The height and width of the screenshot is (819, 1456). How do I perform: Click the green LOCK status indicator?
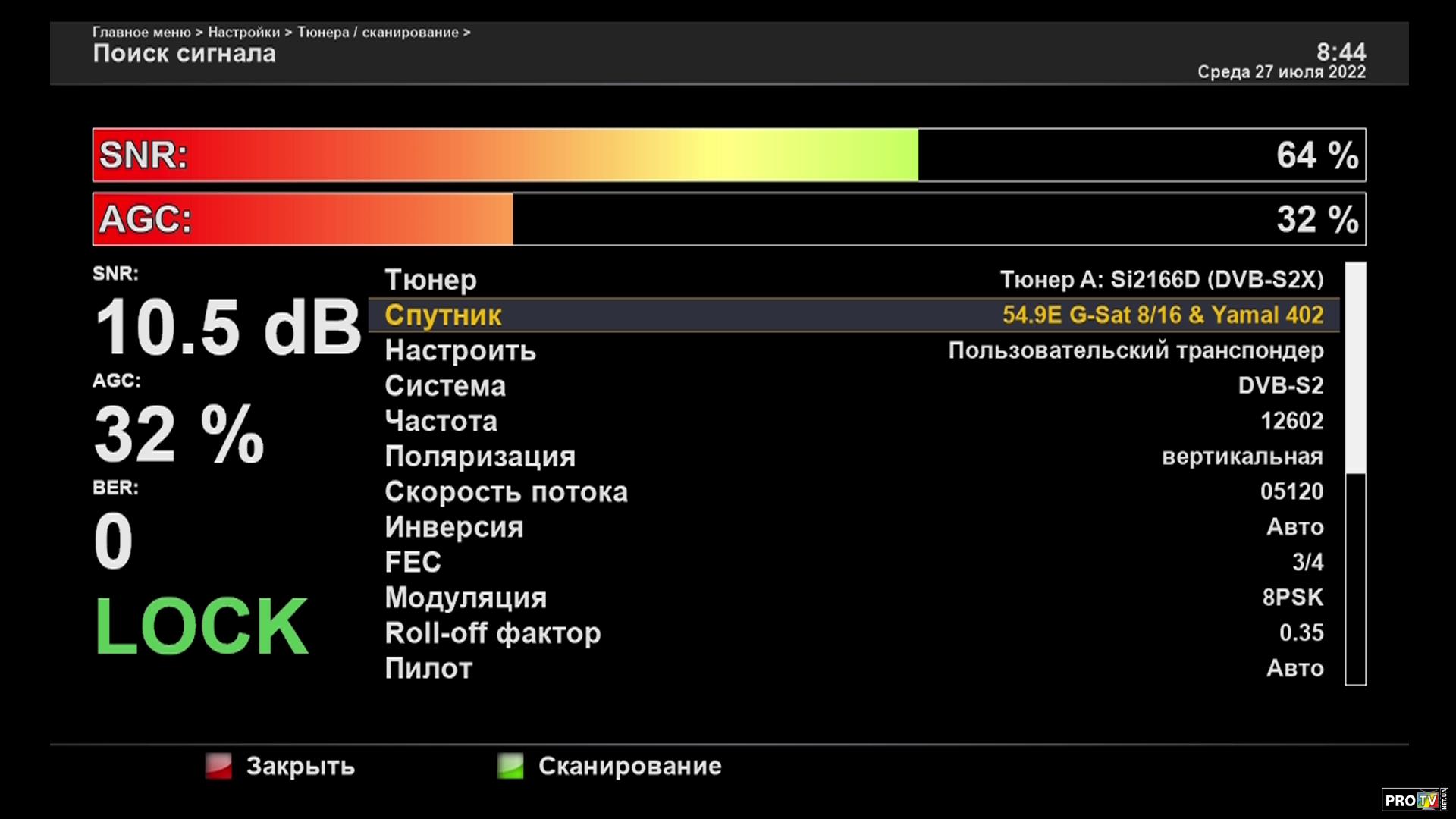pyautogui.click(x=202, y=626)
